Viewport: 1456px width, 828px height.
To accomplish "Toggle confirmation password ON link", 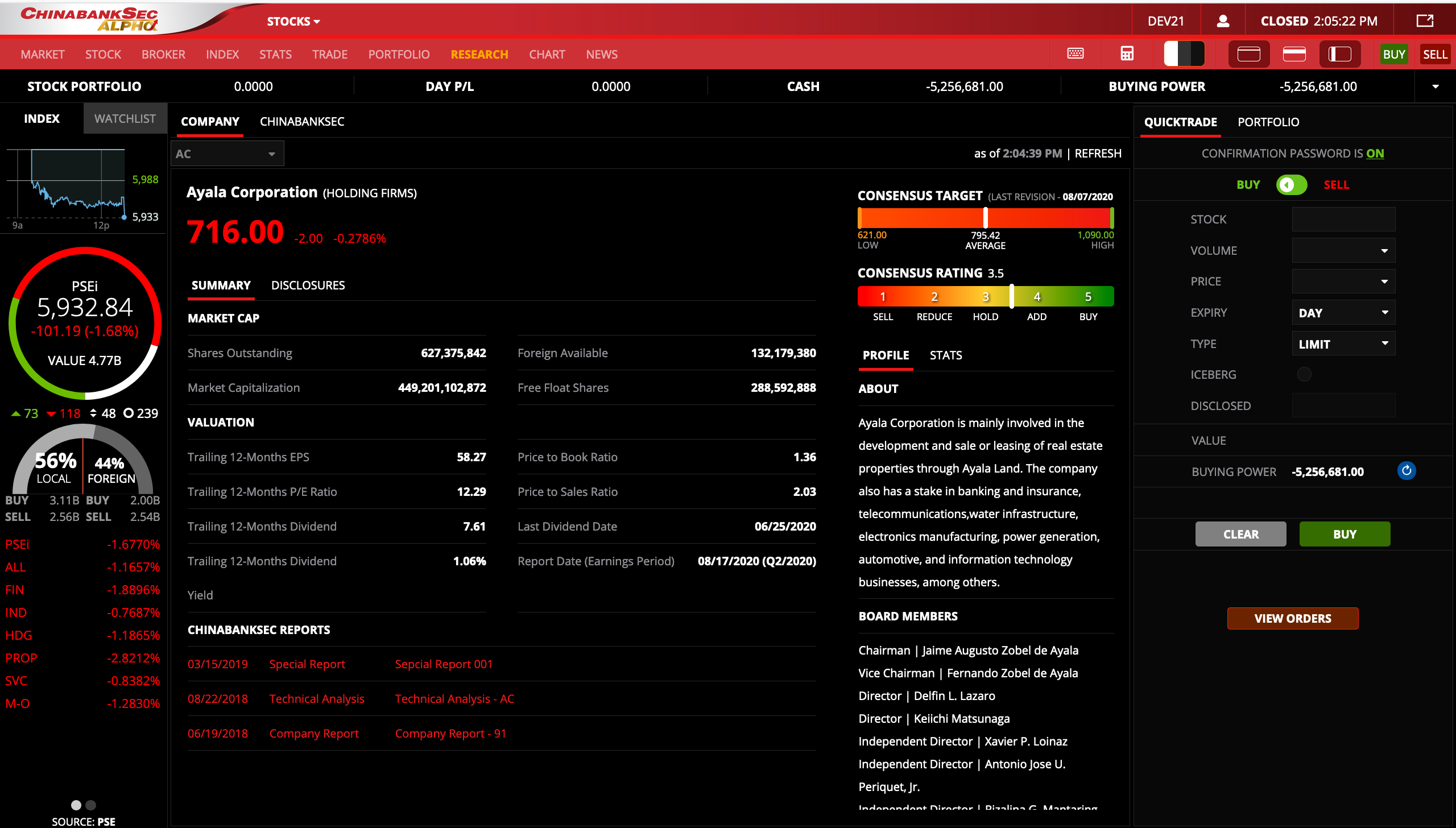I will pyautogui.click(x=1375, y=154).
